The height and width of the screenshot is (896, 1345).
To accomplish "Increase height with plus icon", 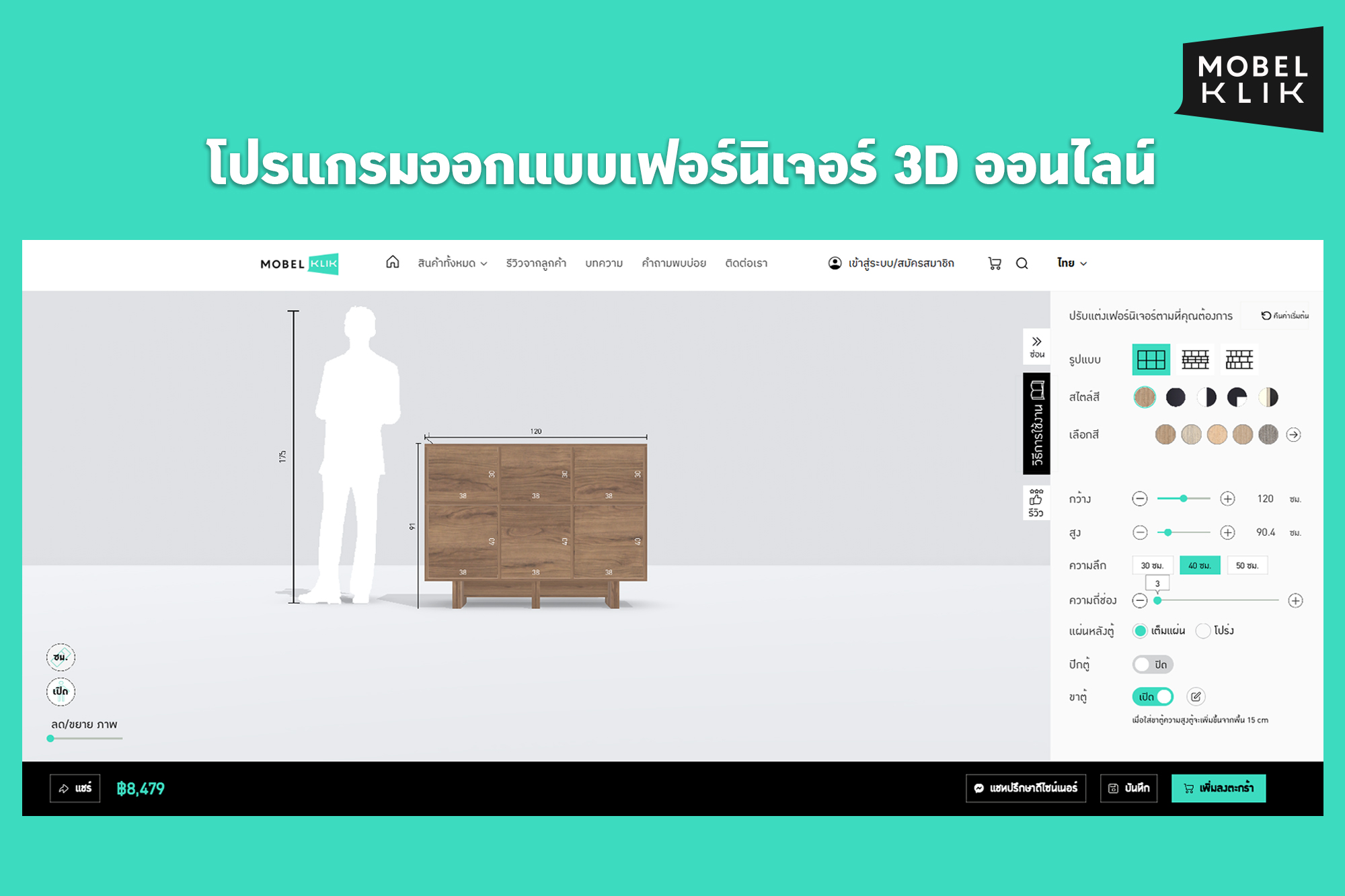I will point(1227,532).
